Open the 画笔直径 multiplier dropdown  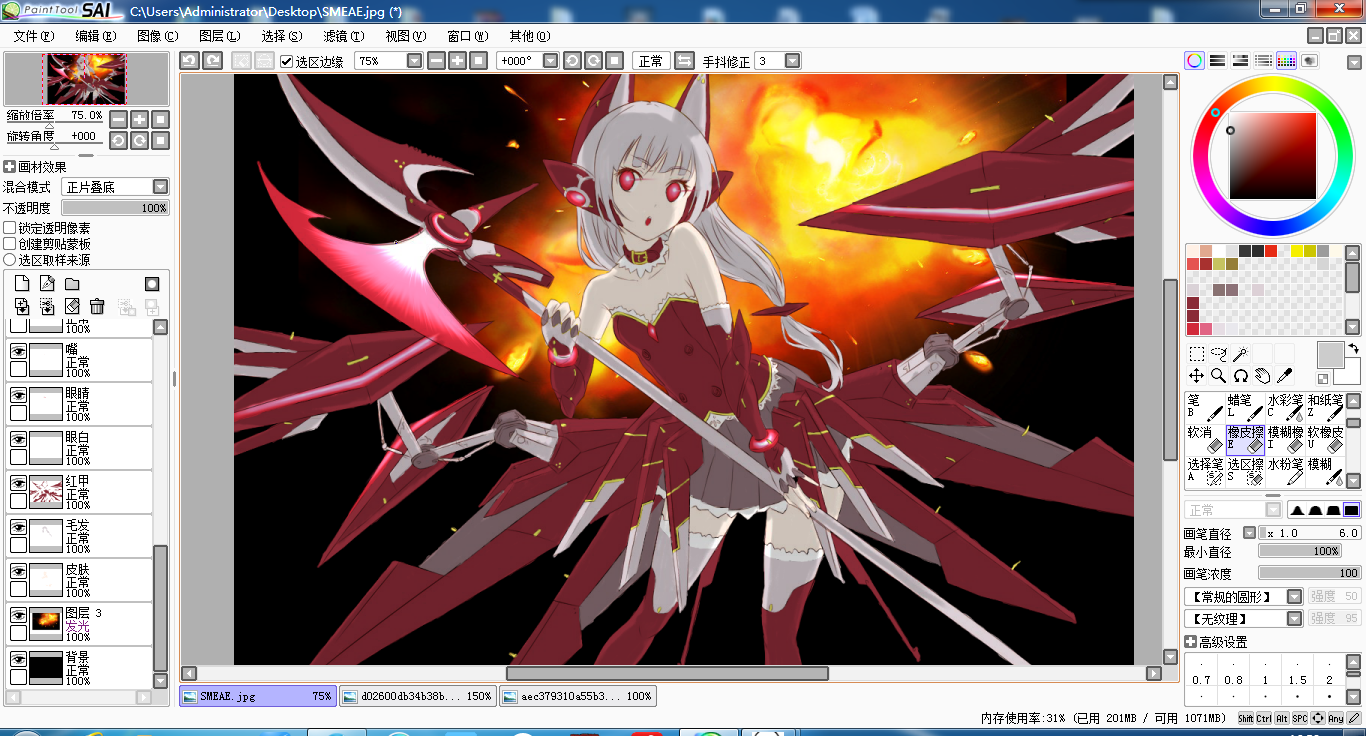[1249, 533]
